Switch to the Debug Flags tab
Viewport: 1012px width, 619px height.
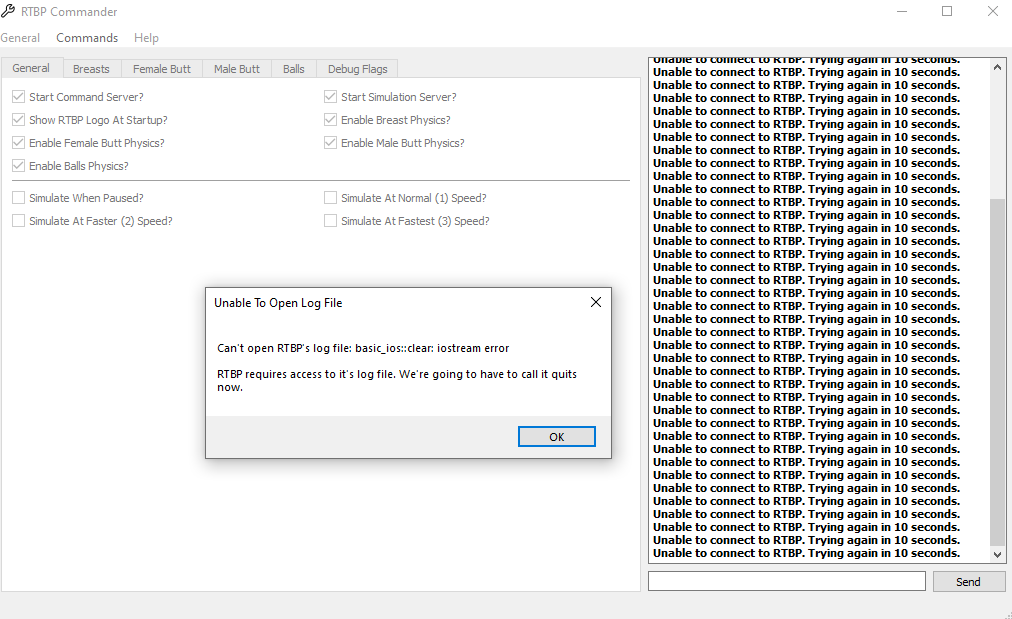(x=357, y=69)
